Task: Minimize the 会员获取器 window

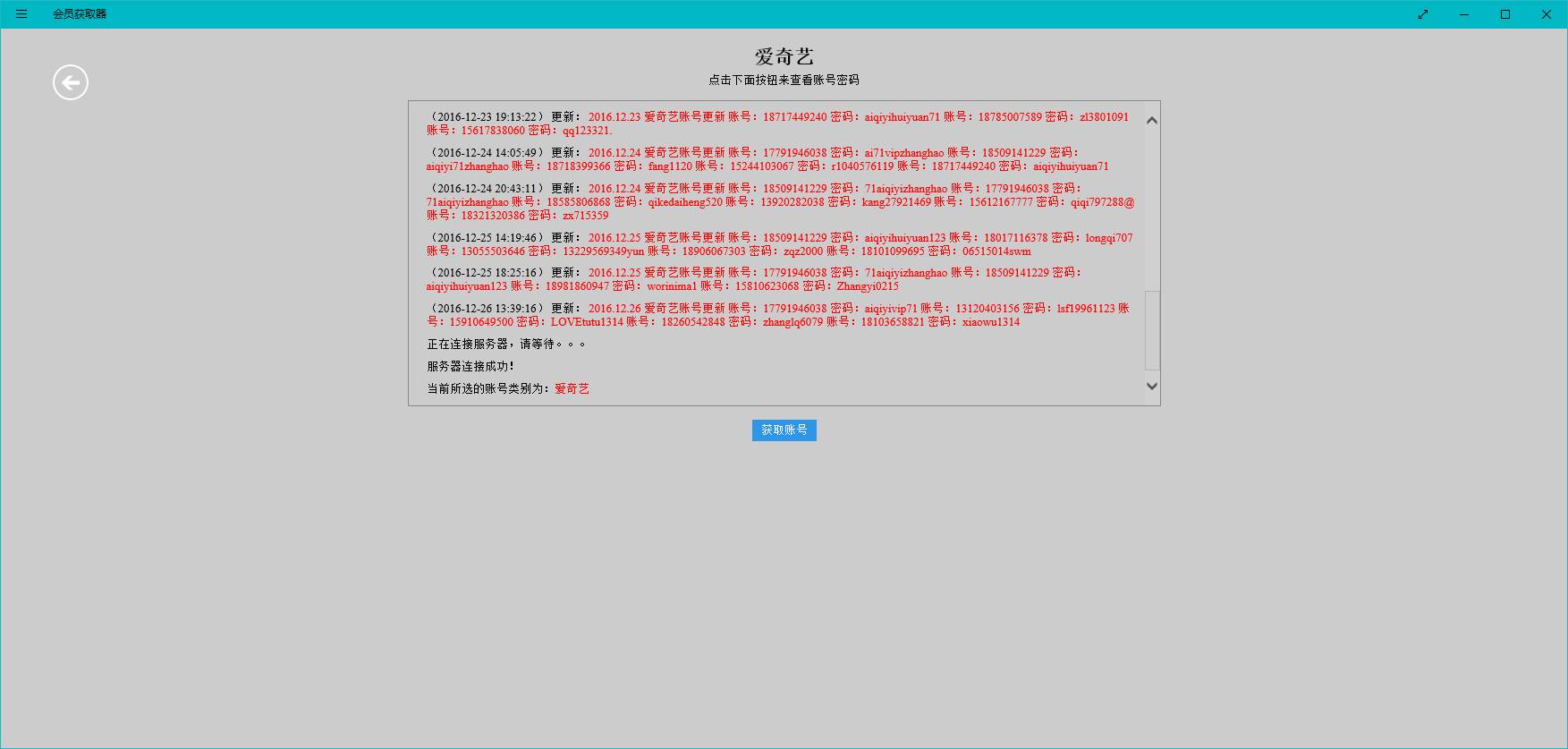Action: coord(1464,14)
